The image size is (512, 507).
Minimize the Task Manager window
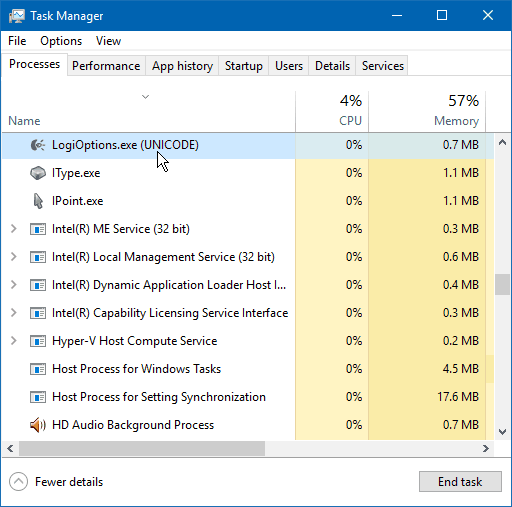[397, 15]
